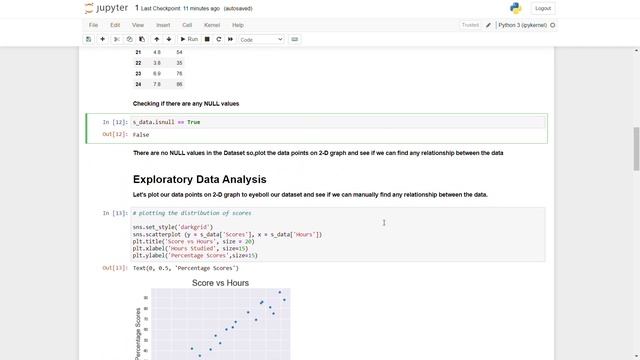Click the Trusted notebook indicator

470,25
